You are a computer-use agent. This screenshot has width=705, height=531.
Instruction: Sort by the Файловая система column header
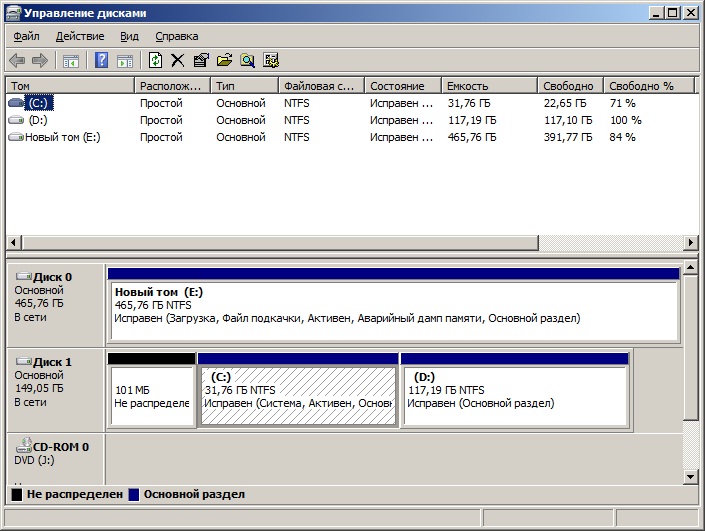pyautogui.click(x=320, y=86)
